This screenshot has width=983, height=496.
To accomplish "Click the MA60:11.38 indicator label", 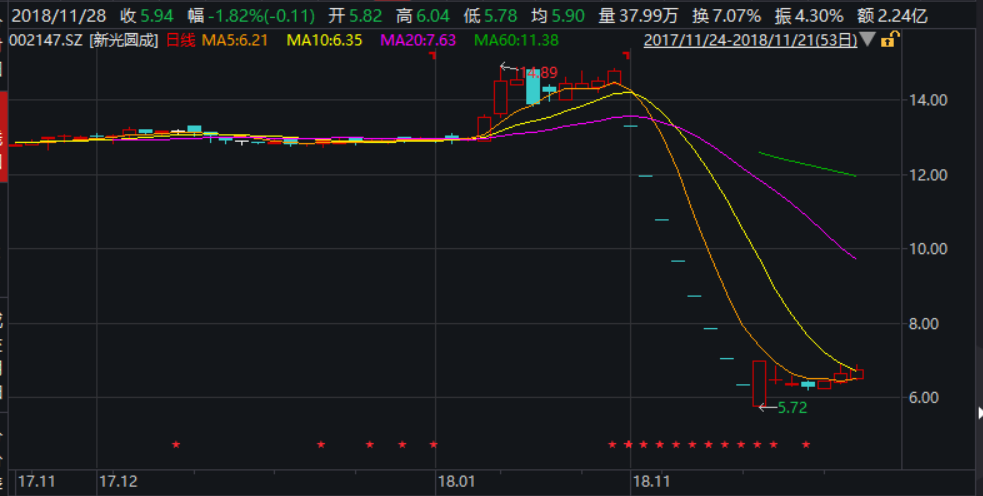I will (516, 41).
